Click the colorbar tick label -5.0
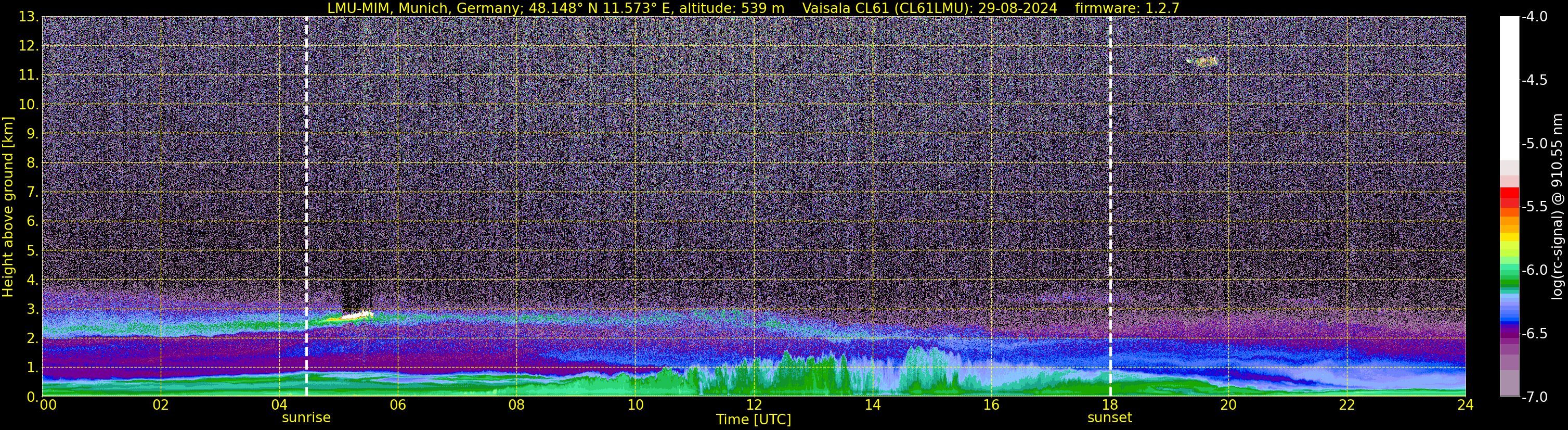 coord(1534,144)
